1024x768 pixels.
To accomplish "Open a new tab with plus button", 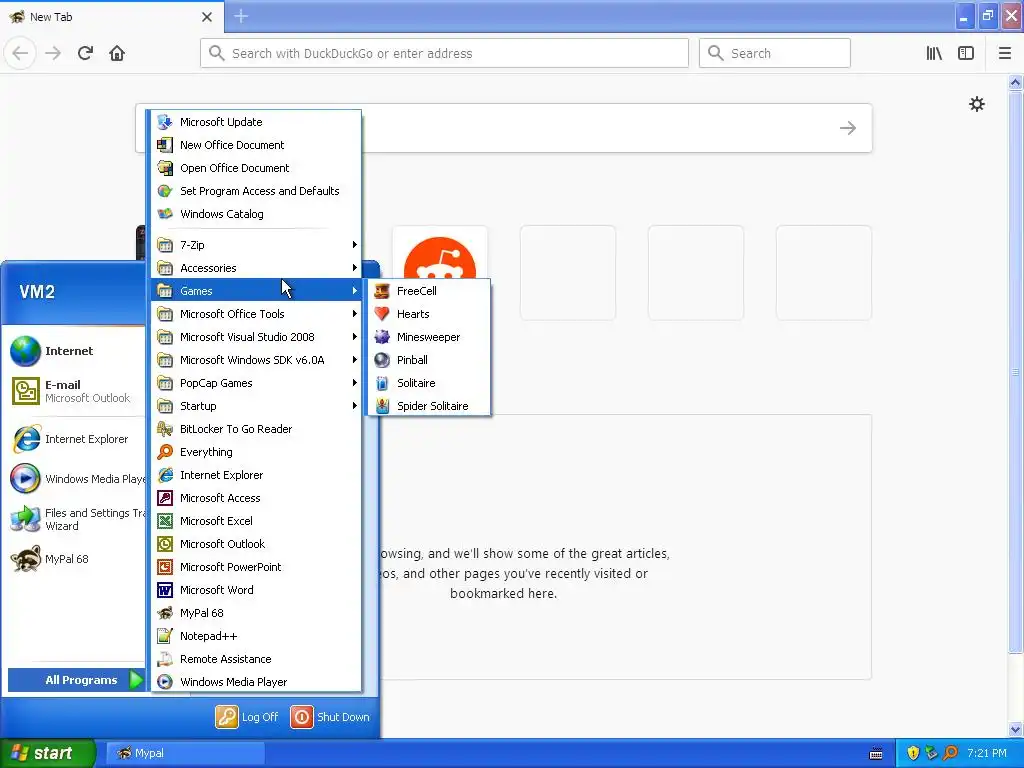I will coord(241,16).
